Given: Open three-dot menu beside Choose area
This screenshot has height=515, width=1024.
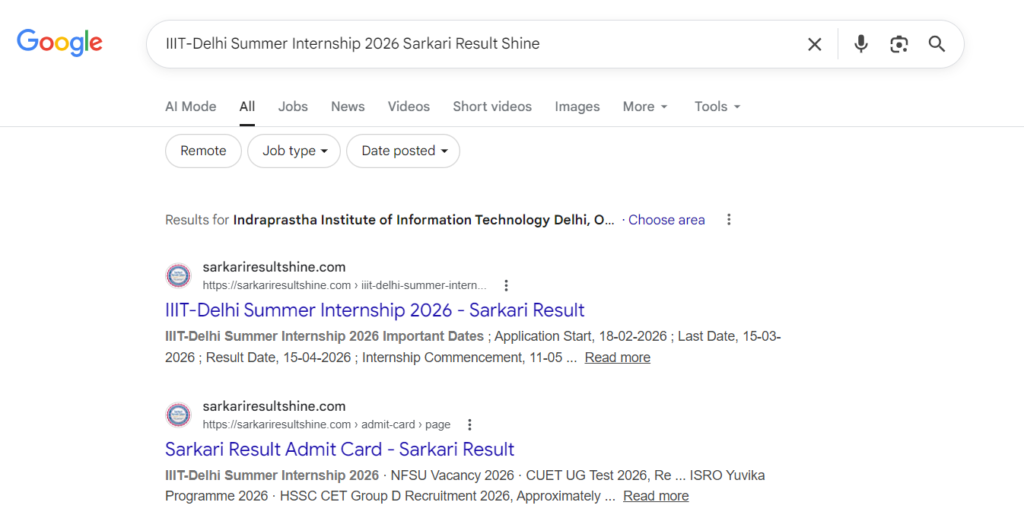Looking at the screenshot, I should (x=729, y=220).
